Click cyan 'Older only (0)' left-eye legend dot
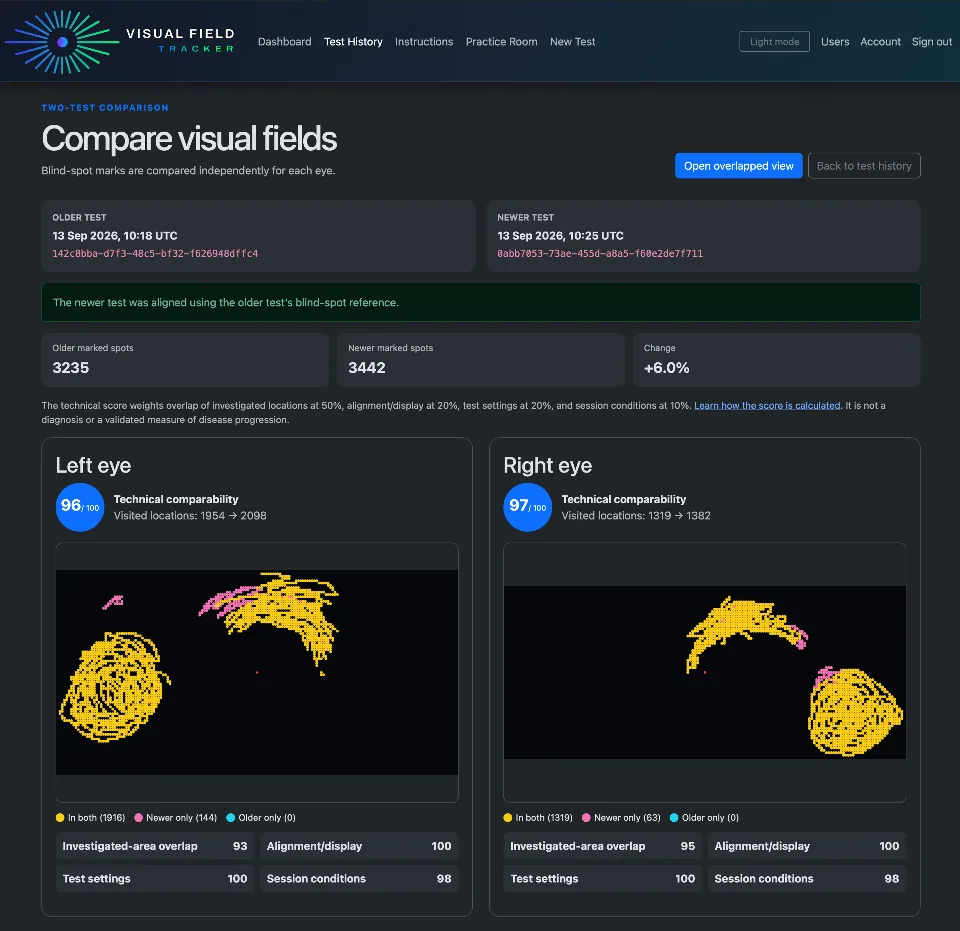Screen dimensions: 960x931 (231, 818)
